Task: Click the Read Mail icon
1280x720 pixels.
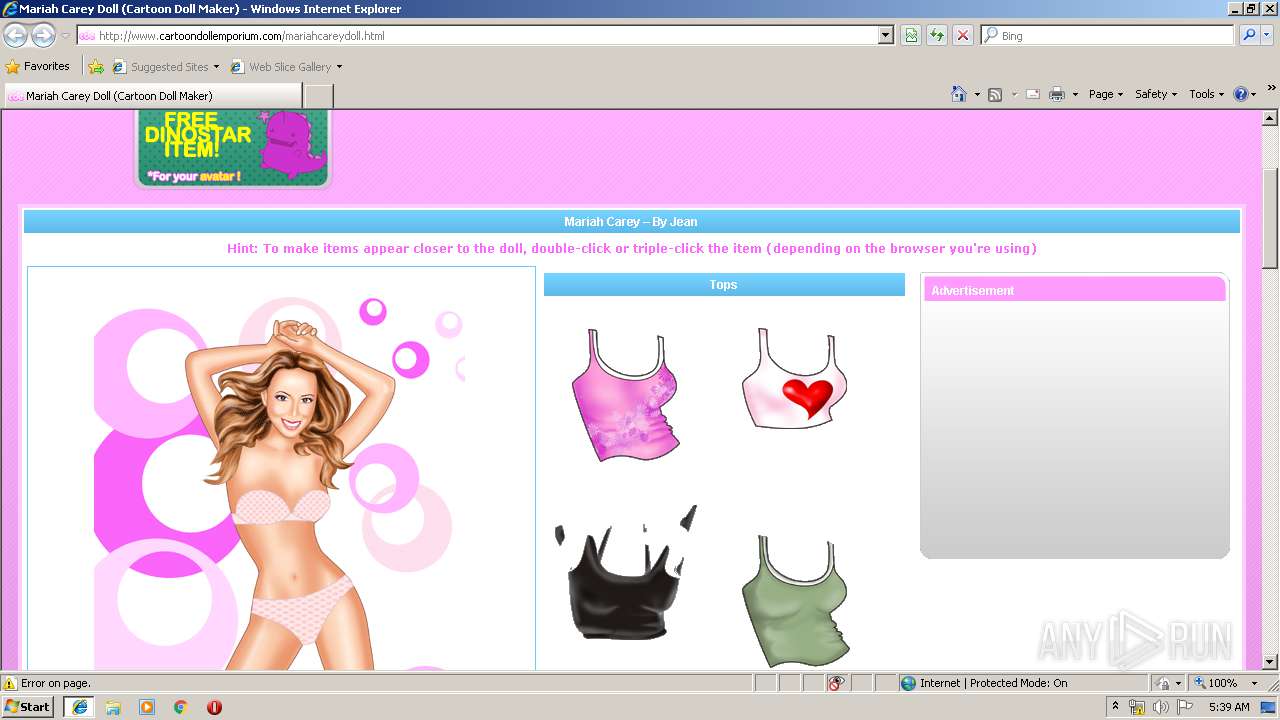Action: tap(1033, 94)
